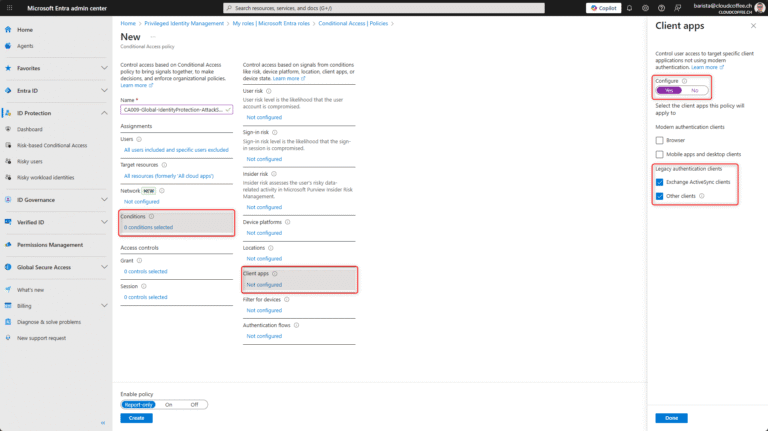768x431 pixels.
Task: Click the Done button
Action: coord(670,418)
